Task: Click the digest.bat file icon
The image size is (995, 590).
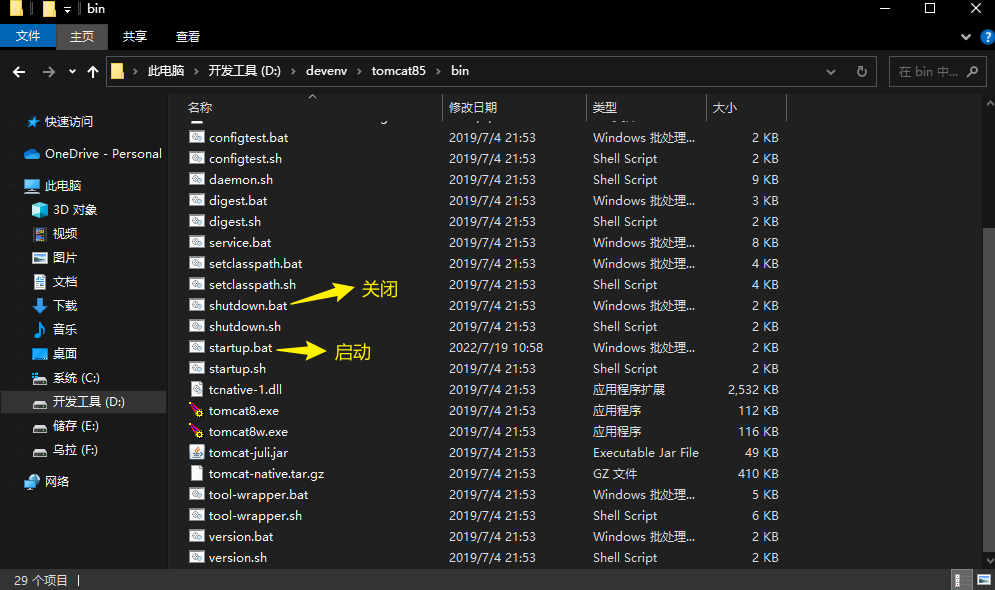Action: coord(197,200)
